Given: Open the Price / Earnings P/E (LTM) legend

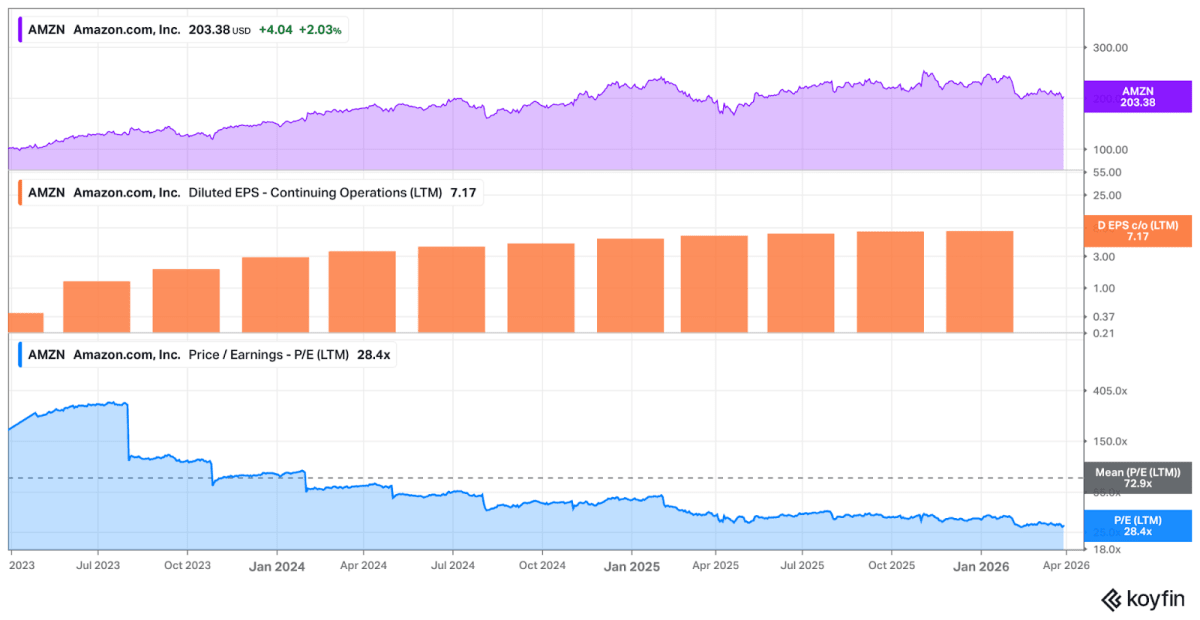Looking at the screenshot, I should 206,355.
